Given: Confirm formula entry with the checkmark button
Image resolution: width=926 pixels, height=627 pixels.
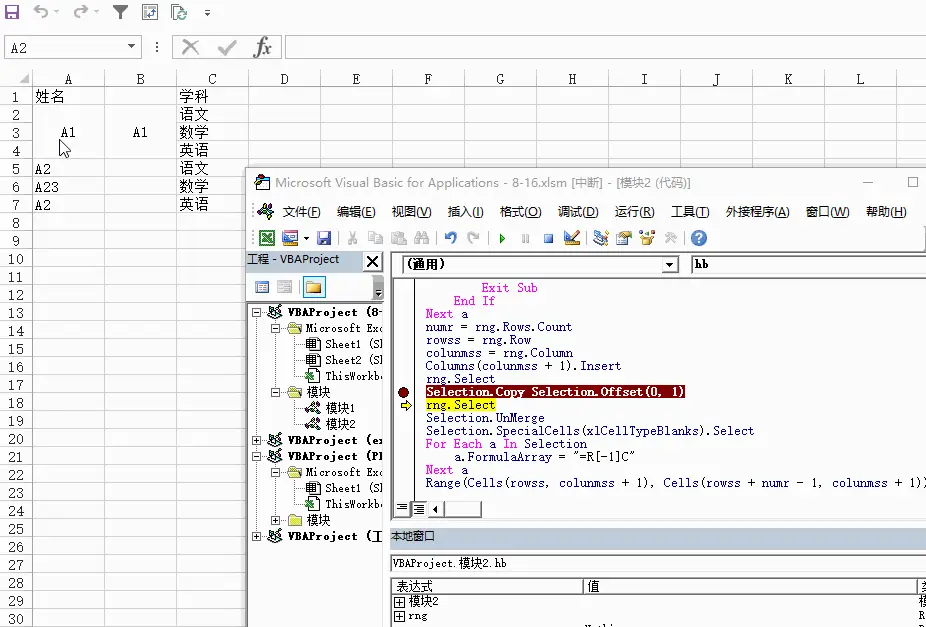Looking at the screenshot, I should pos(227,47).
